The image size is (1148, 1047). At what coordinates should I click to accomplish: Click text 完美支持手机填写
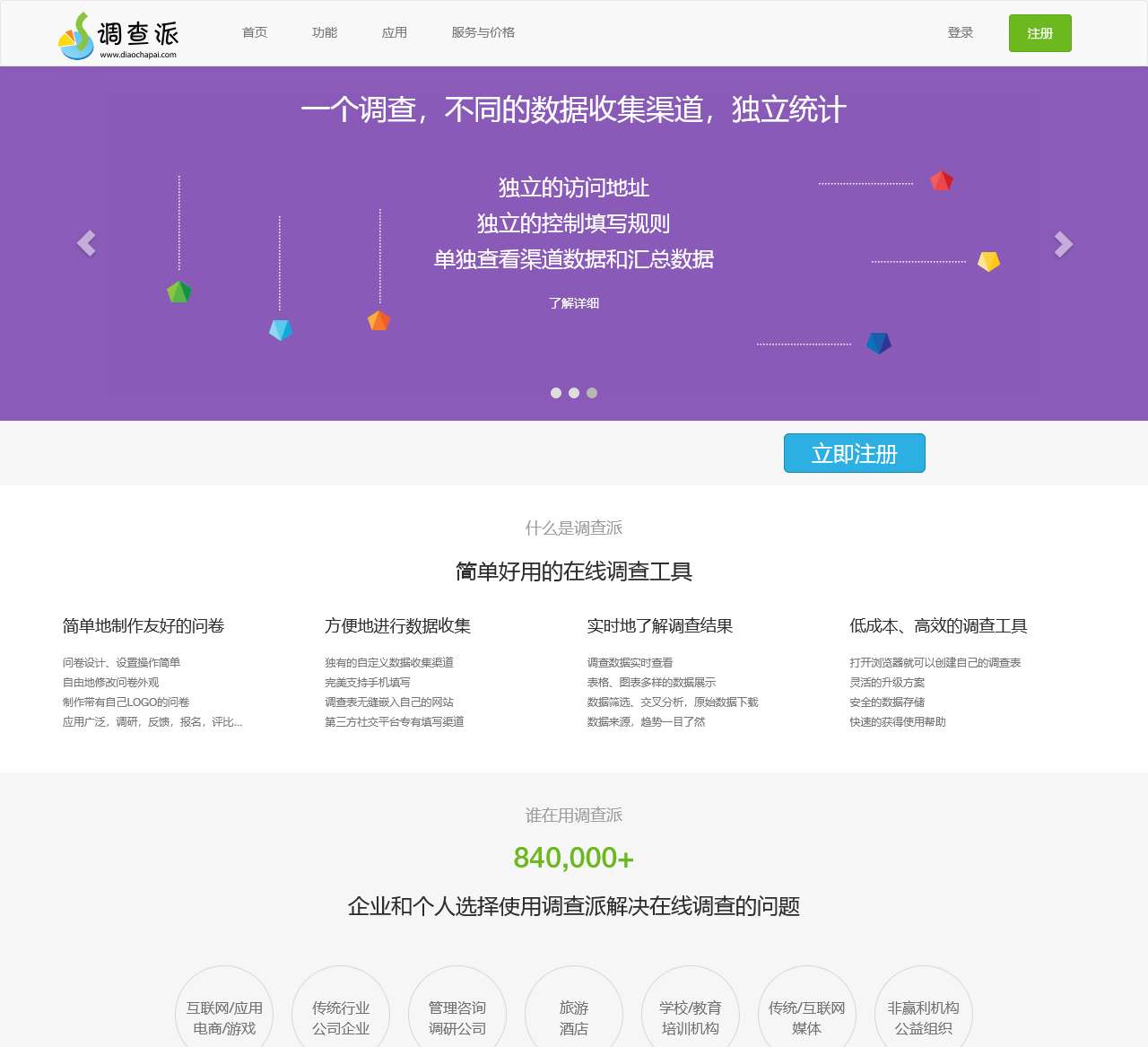(368, 683)
